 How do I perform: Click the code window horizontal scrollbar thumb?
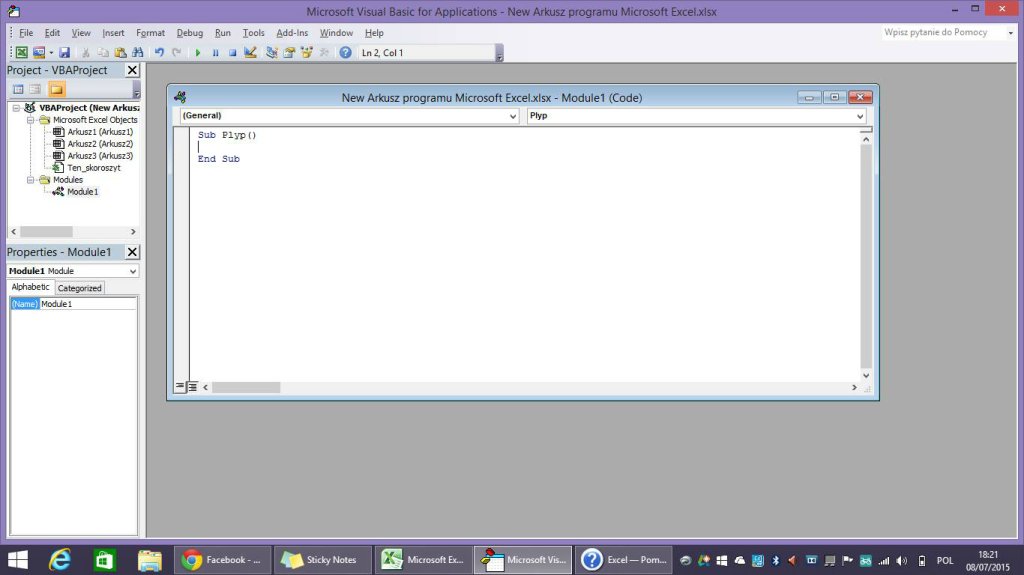246,387
